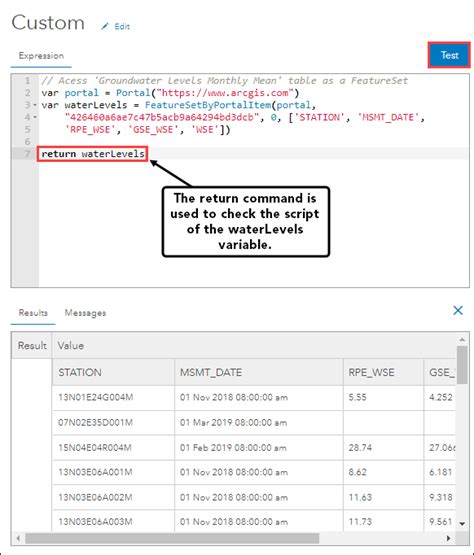Click the Edit link next to title
Image resolution: width=474 pixels, height=555 pixels.
pyautogui.click(x=122, y=27)
